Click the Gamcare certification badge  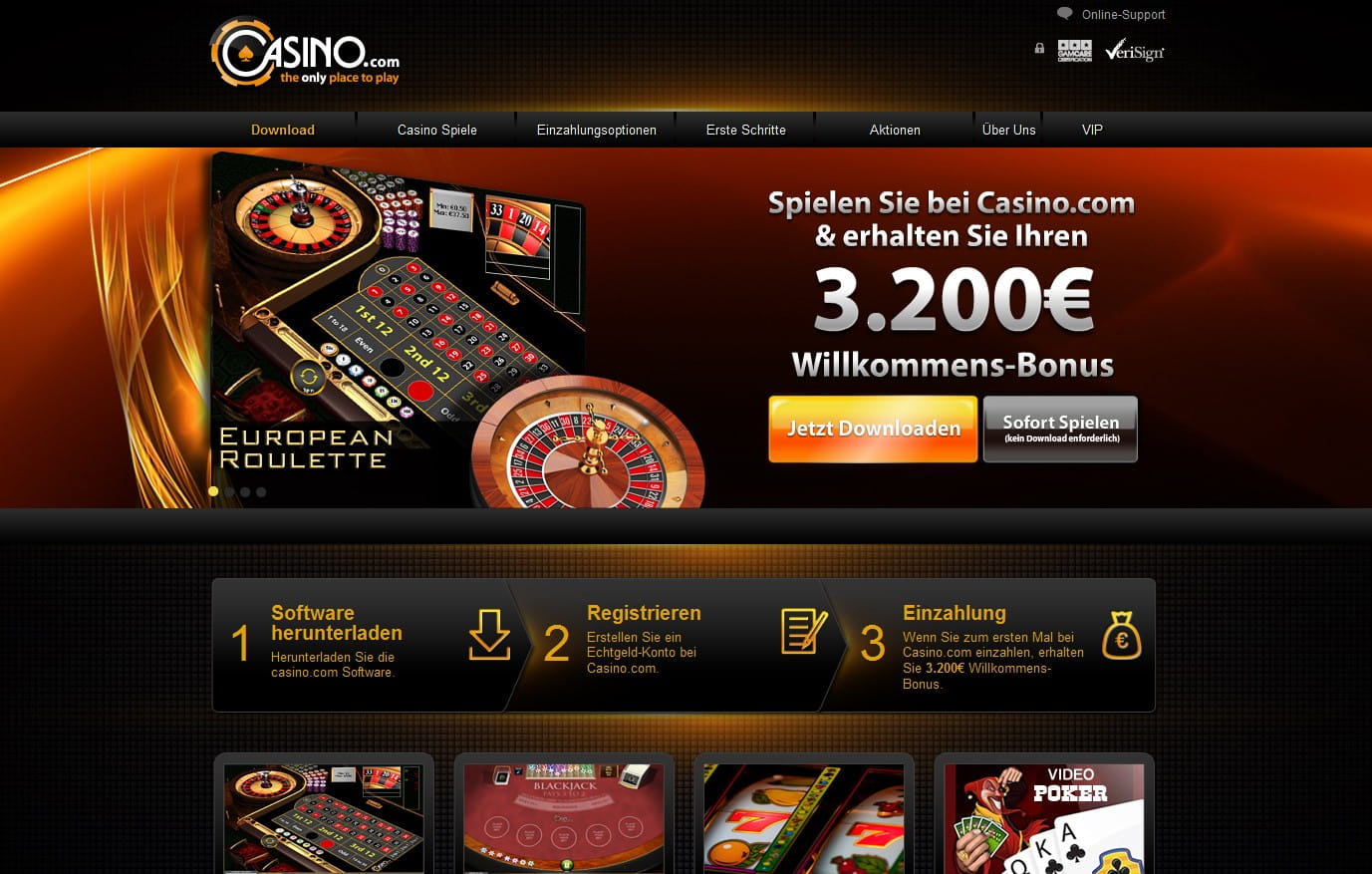pos(1074,50)
